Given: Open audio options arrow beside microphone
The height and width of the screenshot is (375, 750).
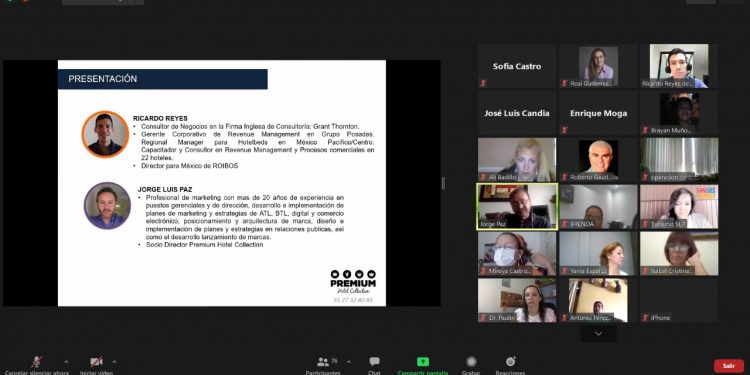Looking at the screenshot, I should [66, 362].
